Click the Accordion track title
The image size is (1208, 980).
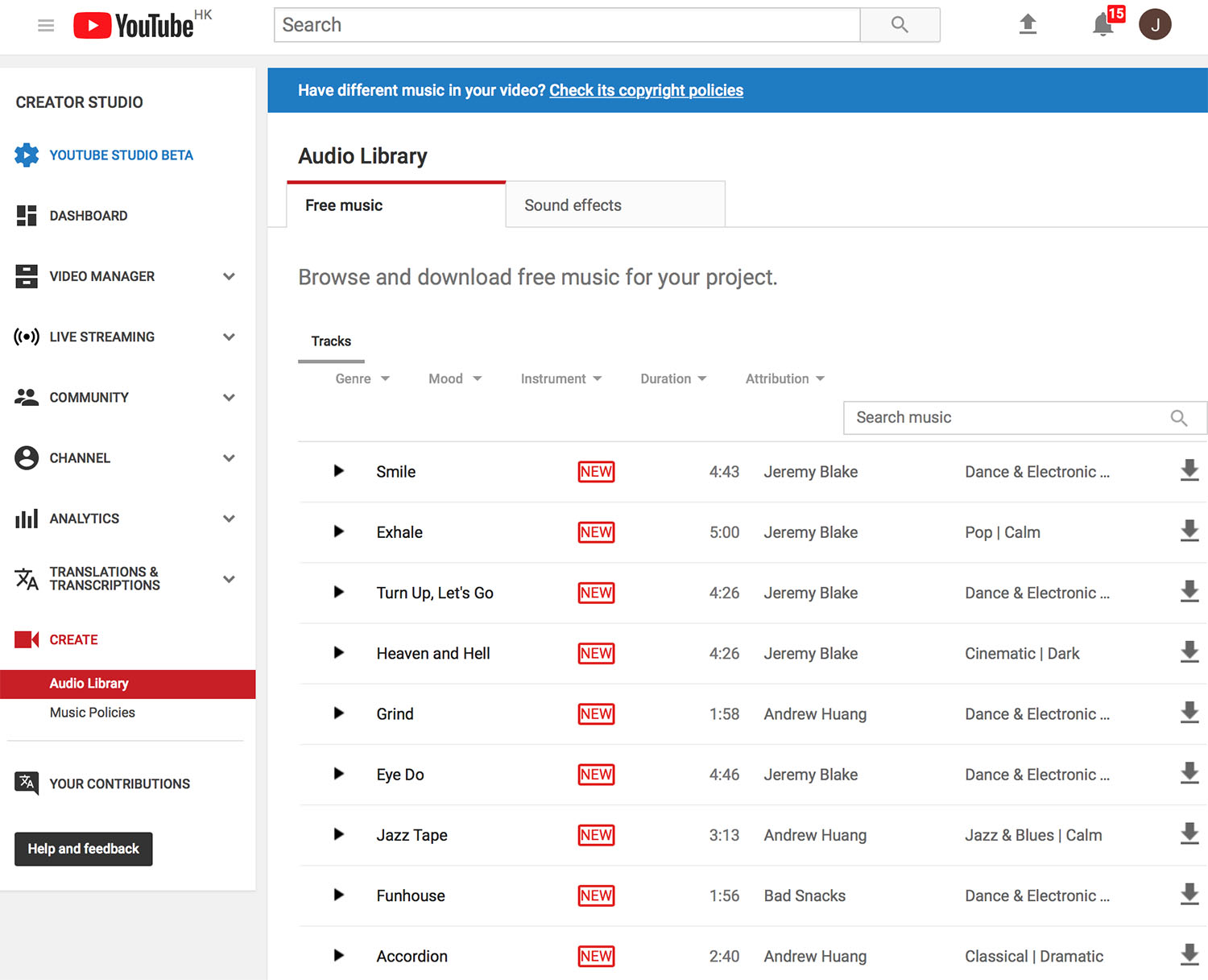(412, 956)
